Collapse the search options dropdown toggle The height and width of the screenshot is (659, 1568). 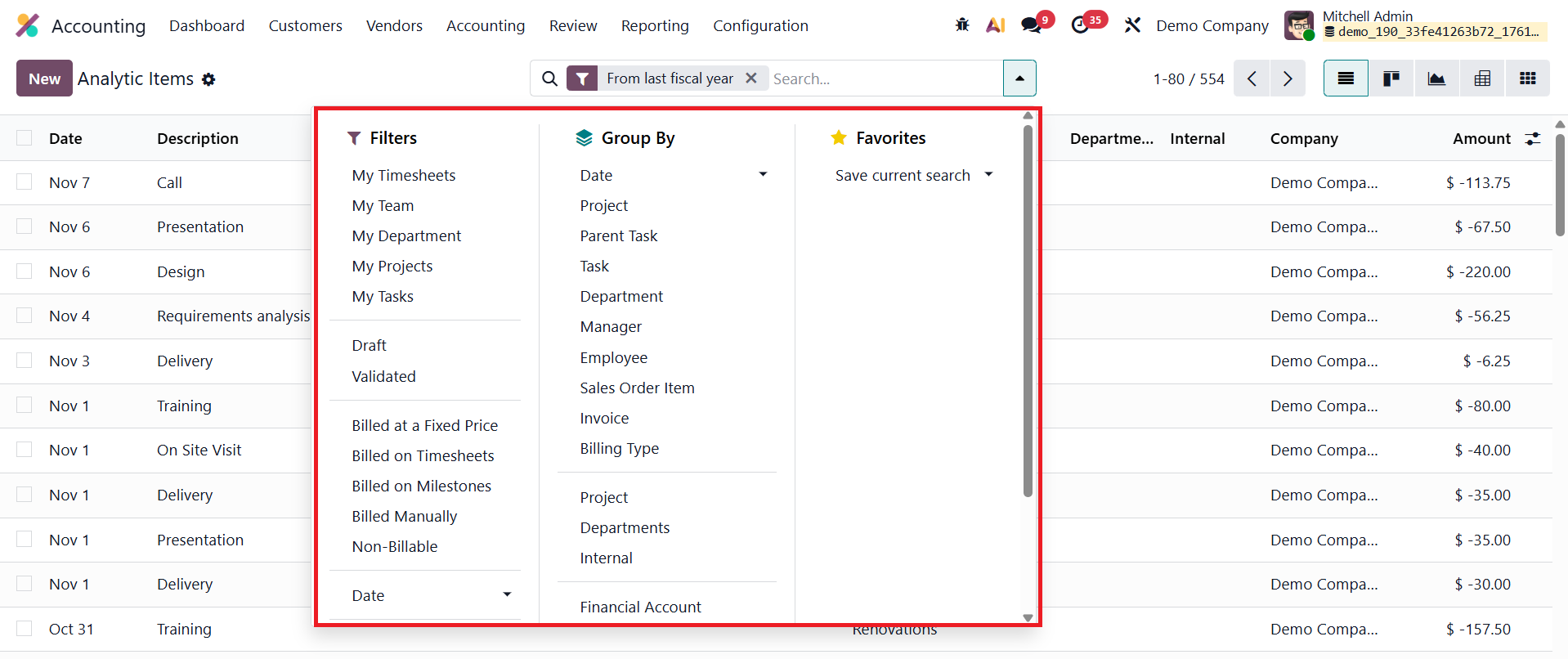[x=1019, y=78]
